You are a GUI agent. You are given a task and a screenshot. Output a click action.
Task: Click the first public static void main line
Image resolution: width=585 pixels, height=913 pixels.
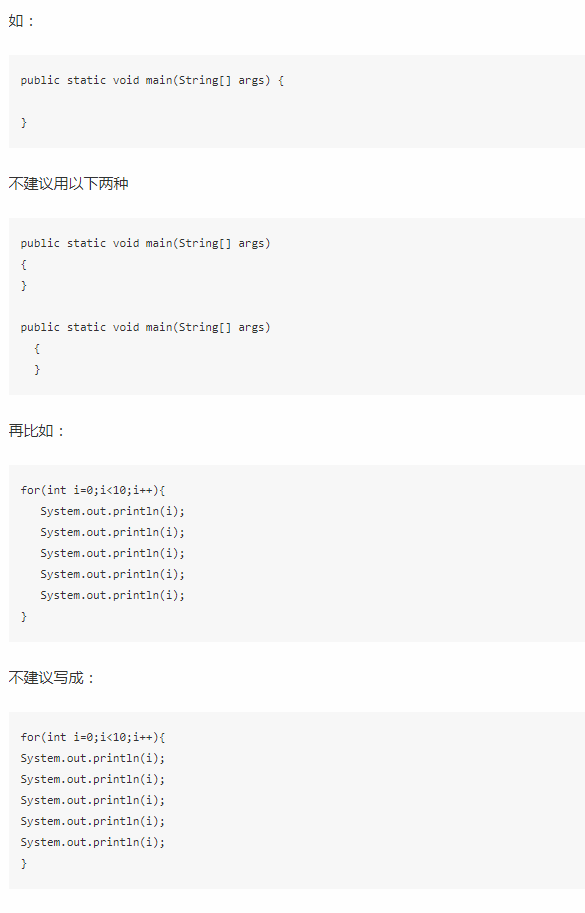tap(152, 80)
